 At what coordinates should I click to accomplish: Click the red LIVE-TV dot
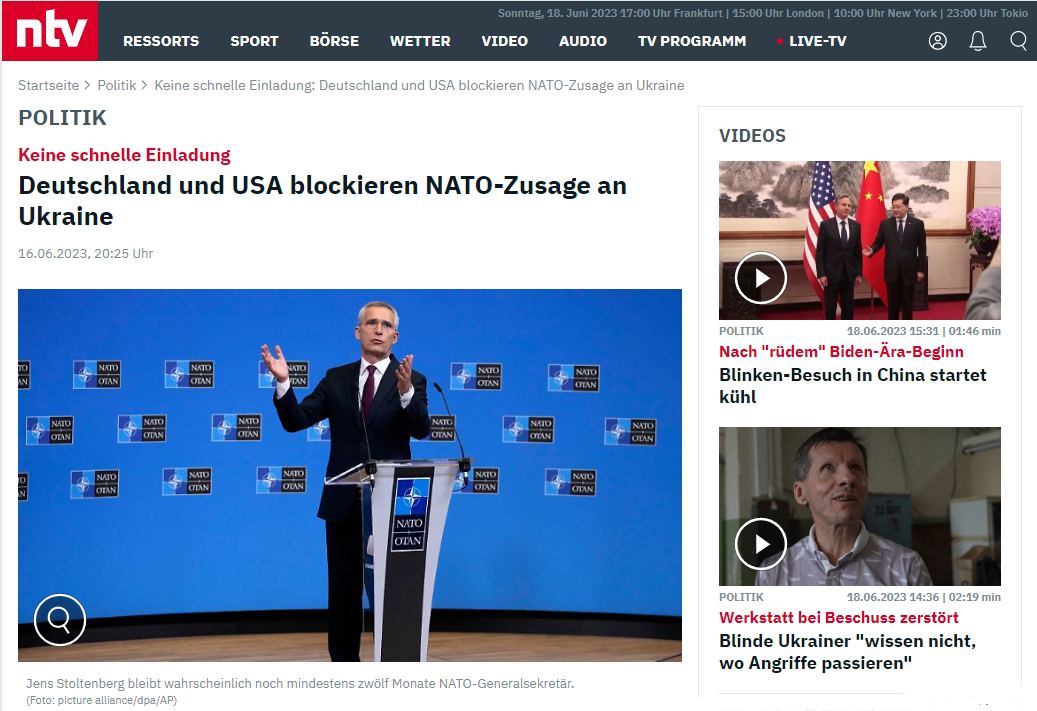pos(780,41)
